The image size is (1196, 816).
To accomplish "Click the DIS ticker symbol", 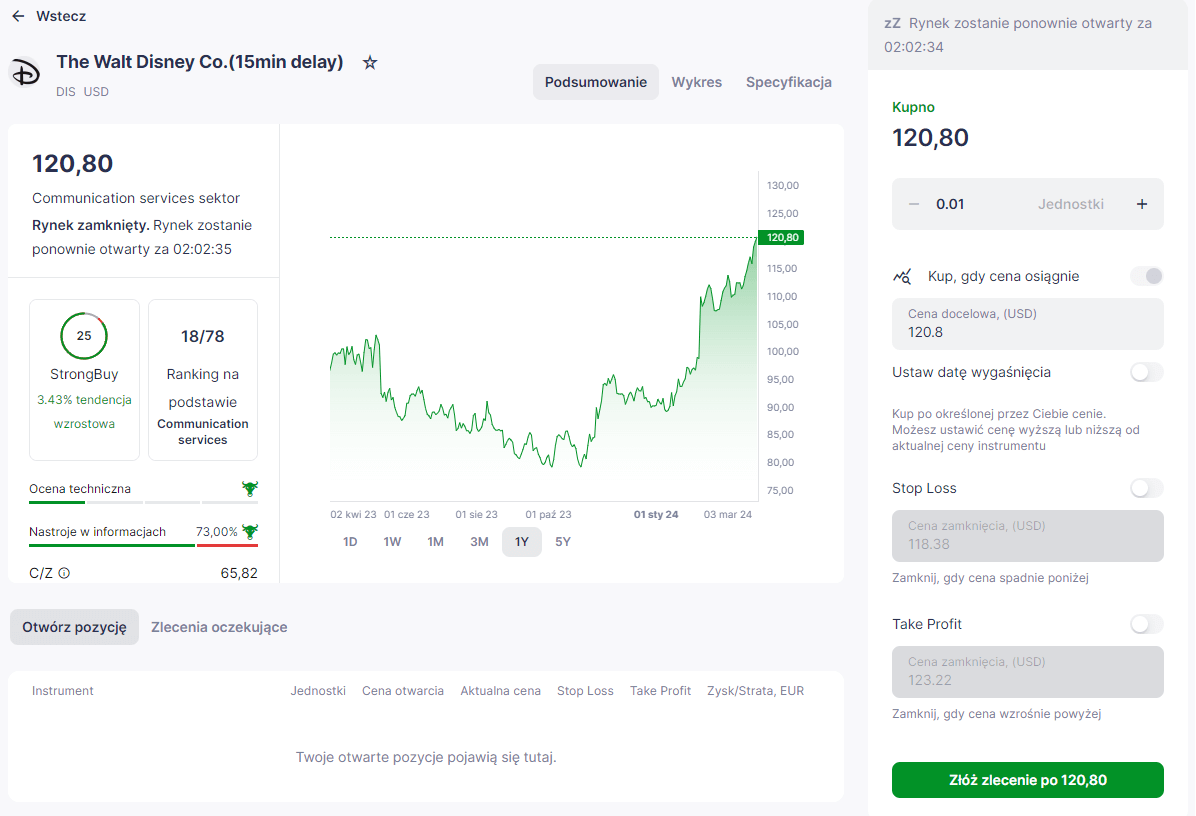I will [x=66, y=92].
